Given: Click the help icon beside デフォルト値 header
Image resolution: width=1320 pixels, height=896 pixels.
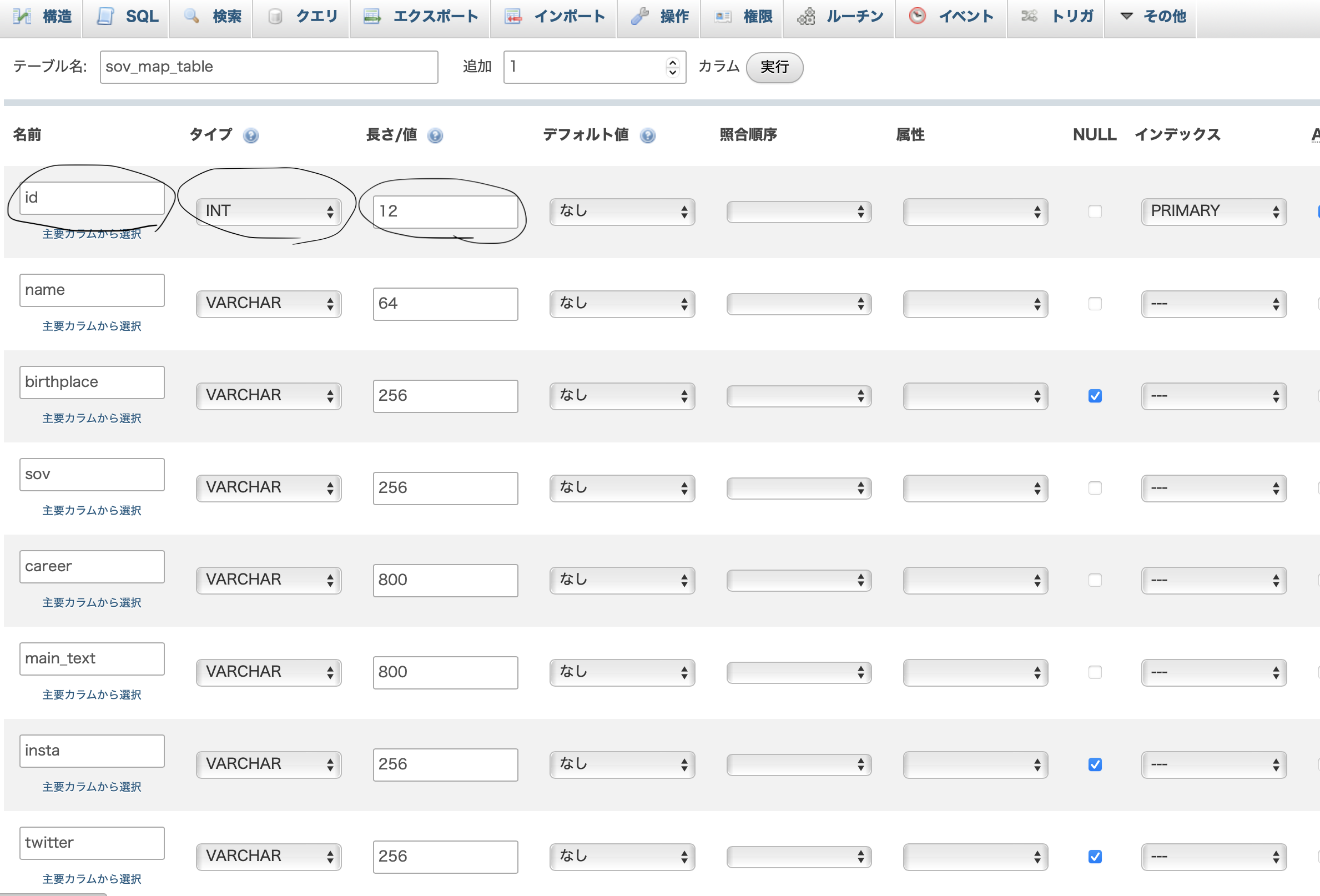Looking at the screenshot, I should pos(647,136).
